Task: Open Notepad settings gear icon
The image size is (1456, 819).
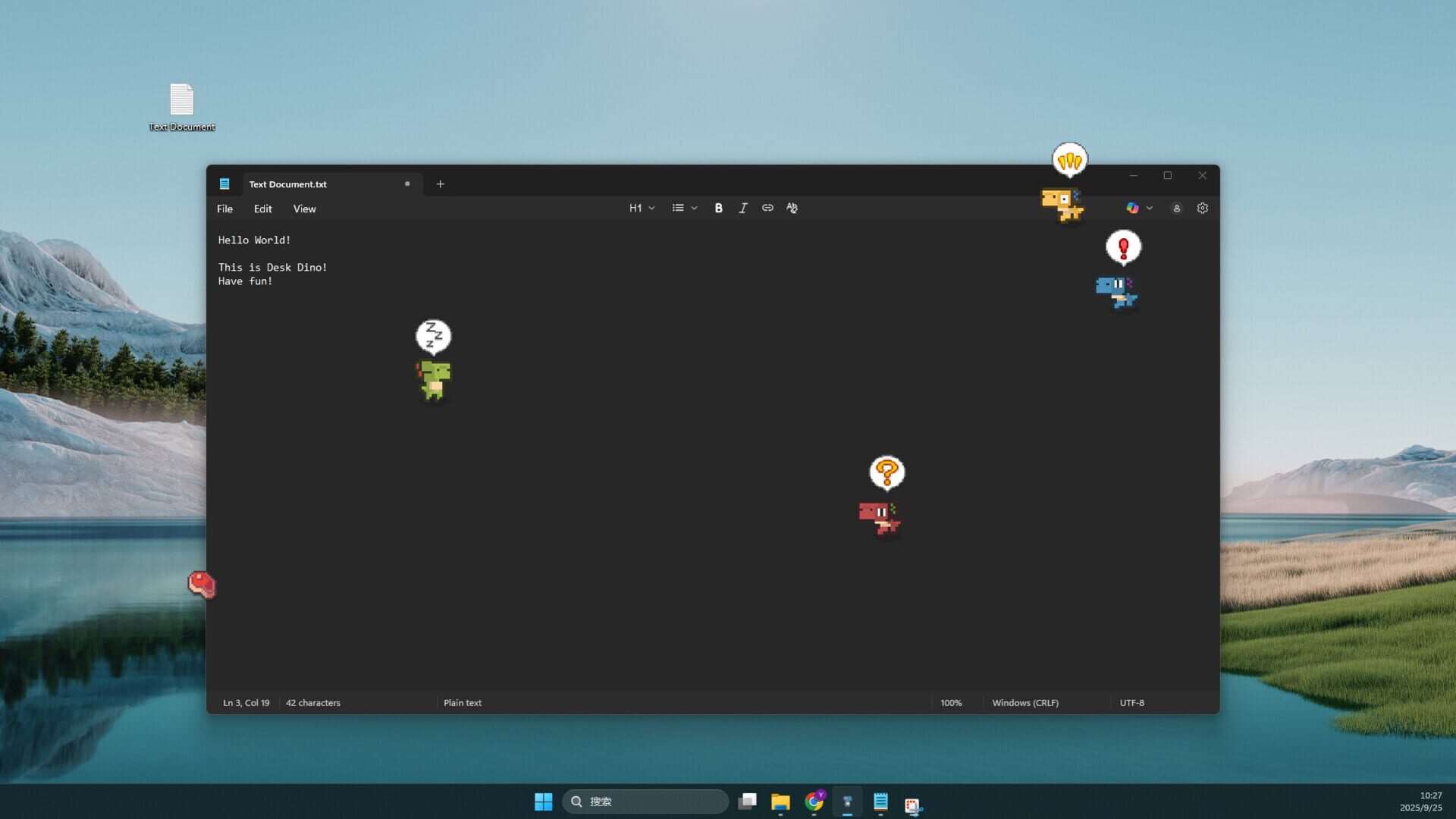Action: [1202, 208]
